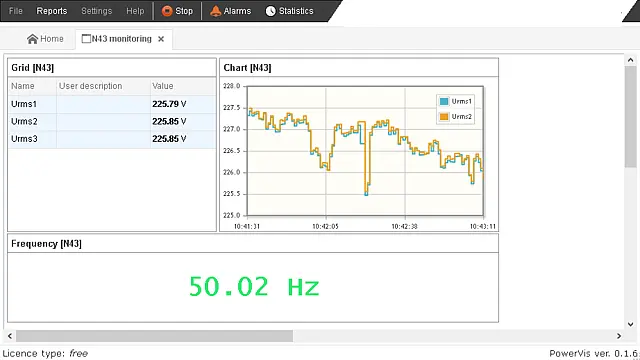
Task: Open the Settings menu
Action: click(96, 11)
